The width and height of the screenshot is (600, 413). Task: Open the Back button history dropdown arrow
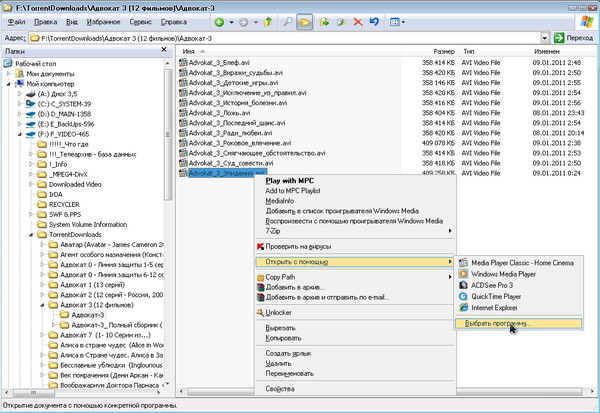(x=232, y=22)
